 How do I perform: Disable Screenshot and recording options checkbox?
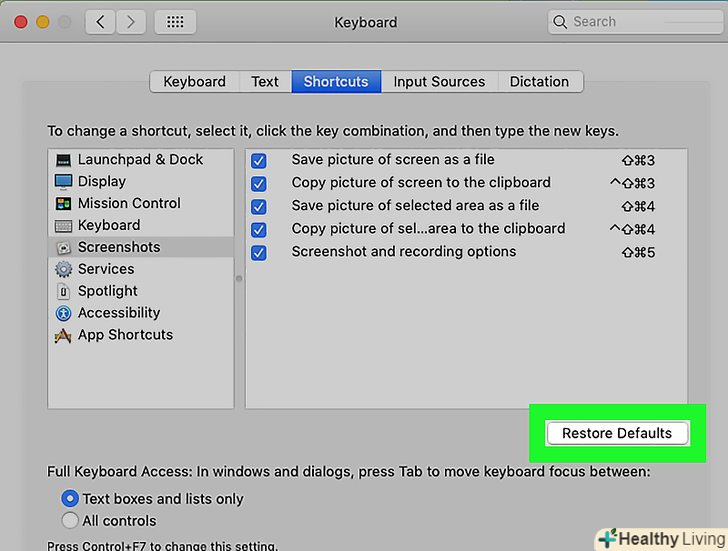point(259,253)
